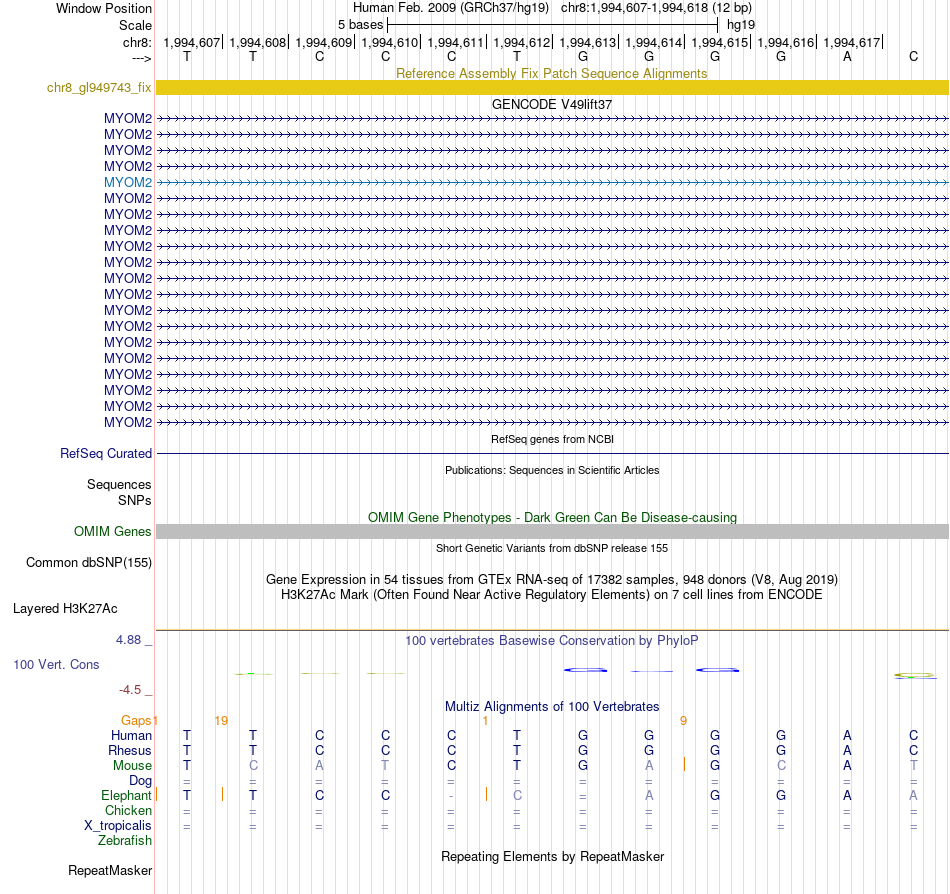Click the X_tropicalis alignment row label
Screen dimensions: 950x894
tap(118, 826)
